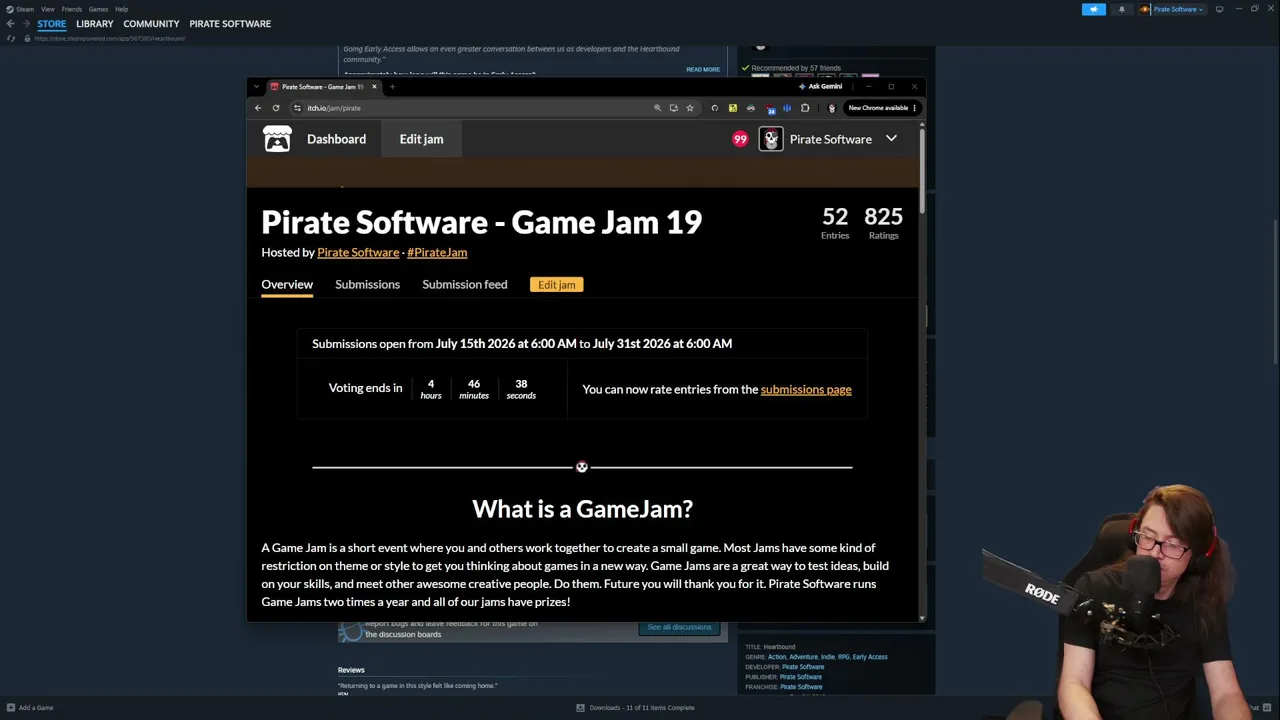Open the Edit jam page in top nav
This screenshot has height=720, width=1280.
coord(421,139)
